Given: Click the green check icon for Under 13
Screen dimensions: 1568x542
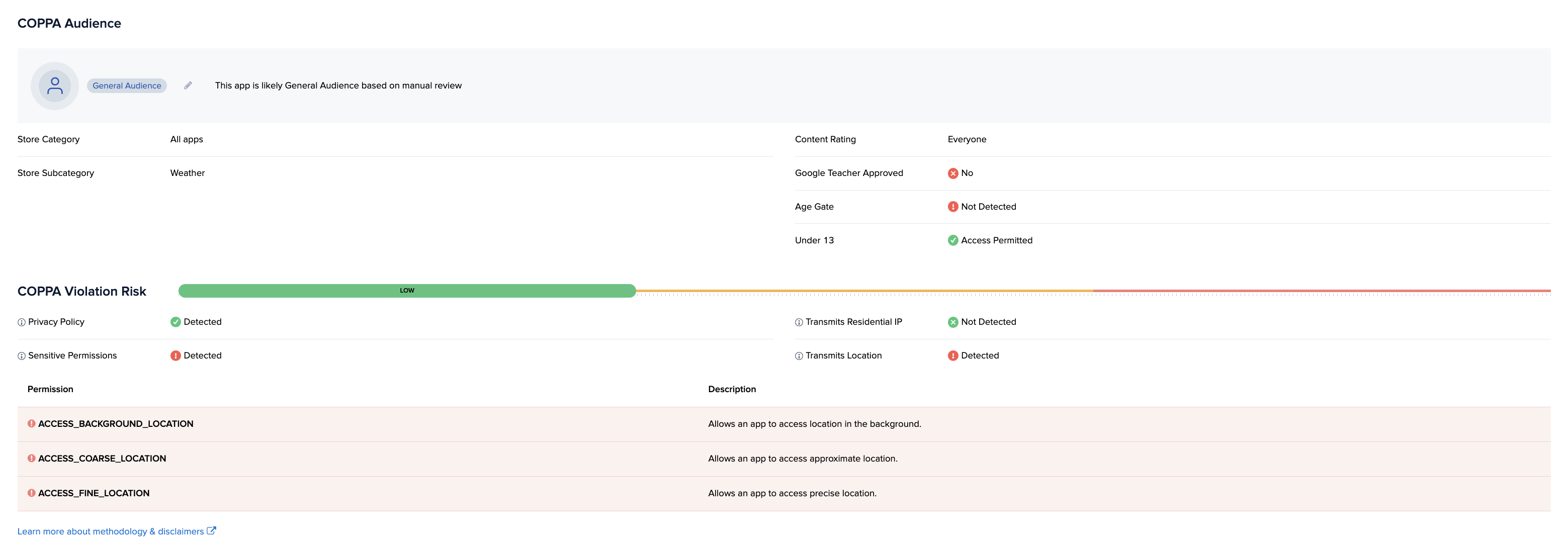Looking at the screenshot, I should pyautogui.click(x=952, y=240).
